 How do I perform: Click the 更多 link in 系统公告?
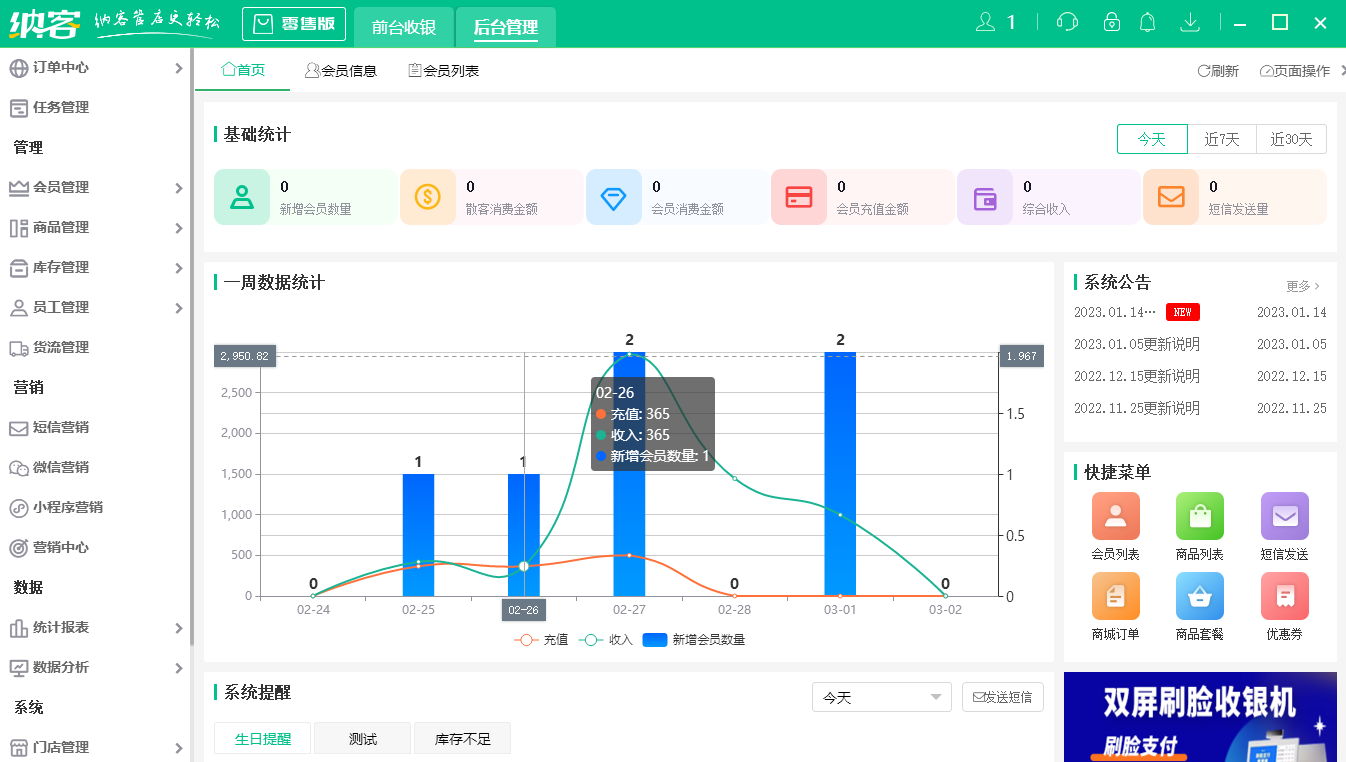(x=1300, y=285)
